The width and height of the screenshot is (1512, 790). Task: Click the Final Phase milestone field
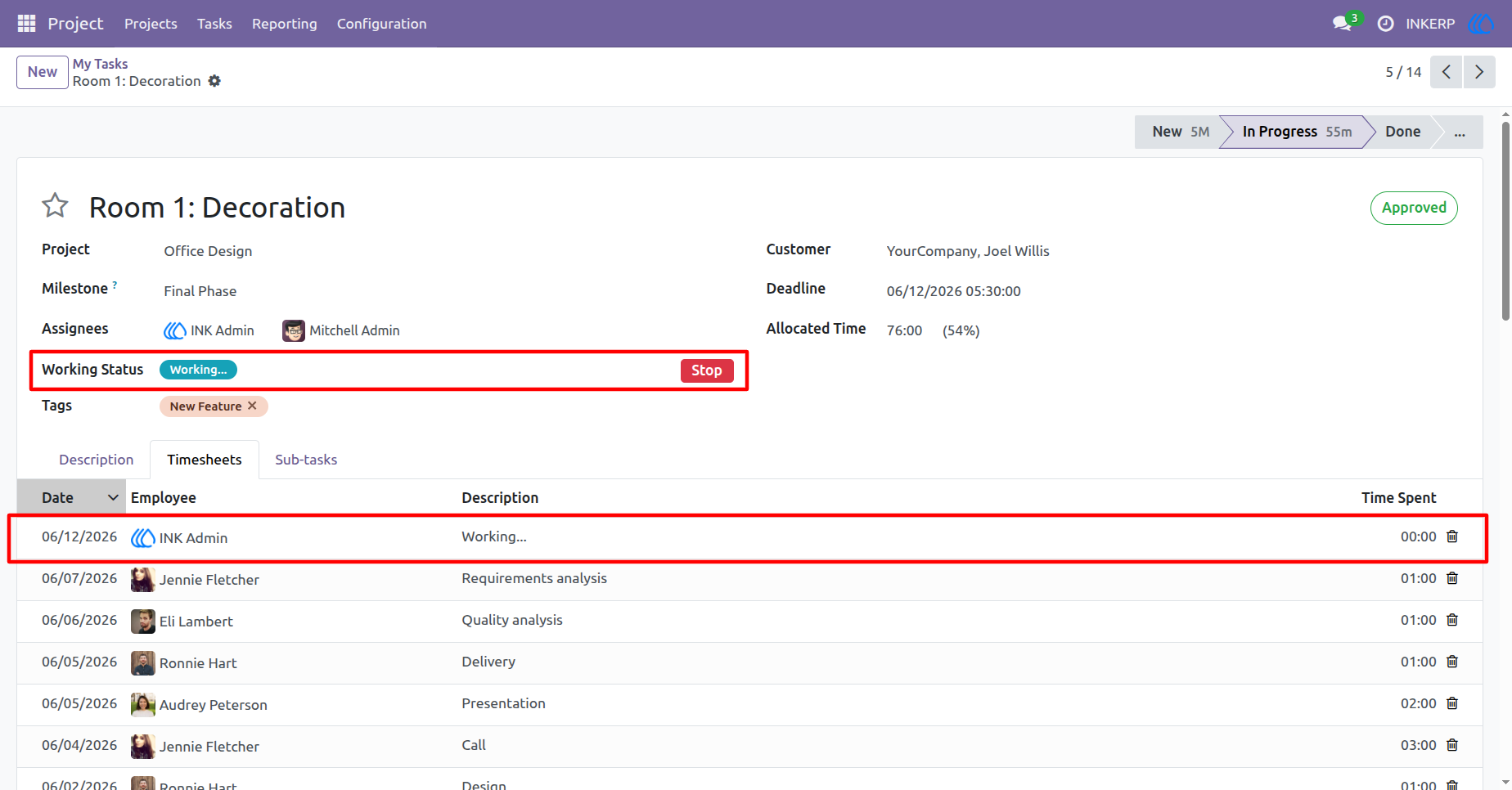[x=200, y=291]
